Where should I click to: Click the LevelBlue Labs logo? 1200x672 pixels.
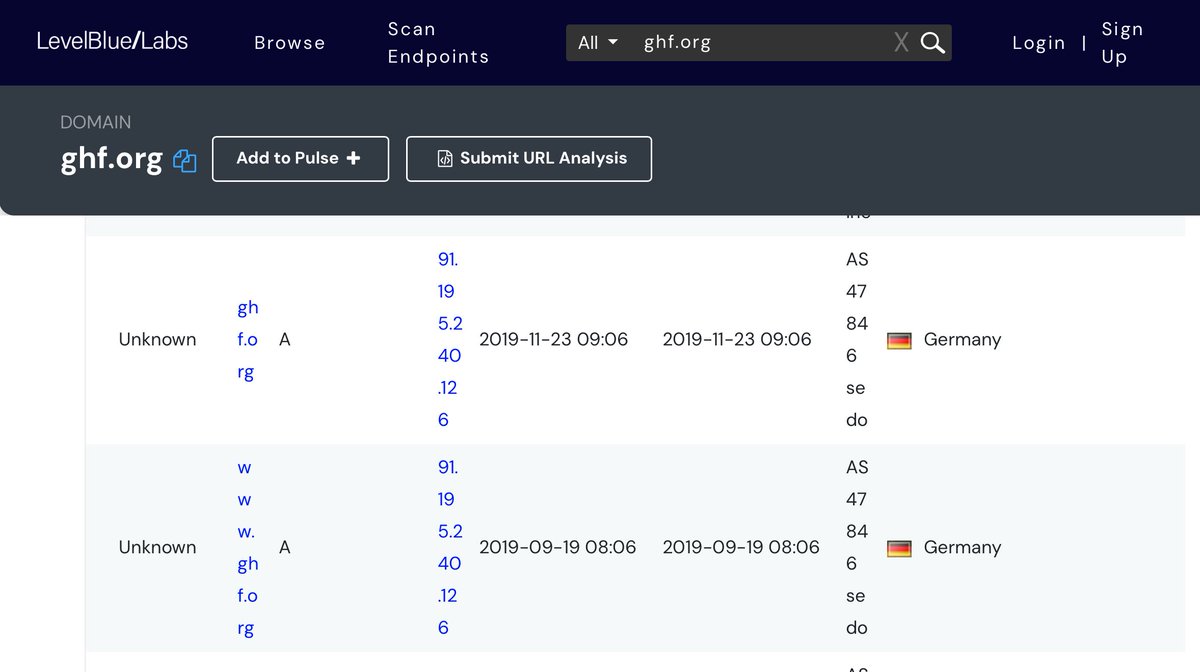coord(112,41)
